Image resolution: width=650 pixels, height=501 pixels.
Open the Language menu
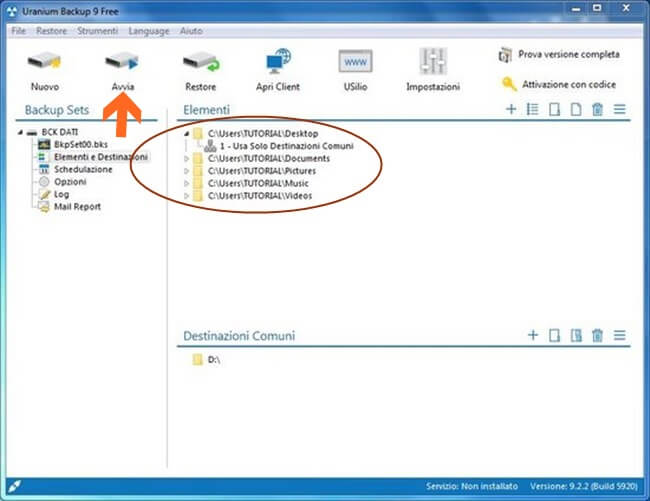(149, 31)
